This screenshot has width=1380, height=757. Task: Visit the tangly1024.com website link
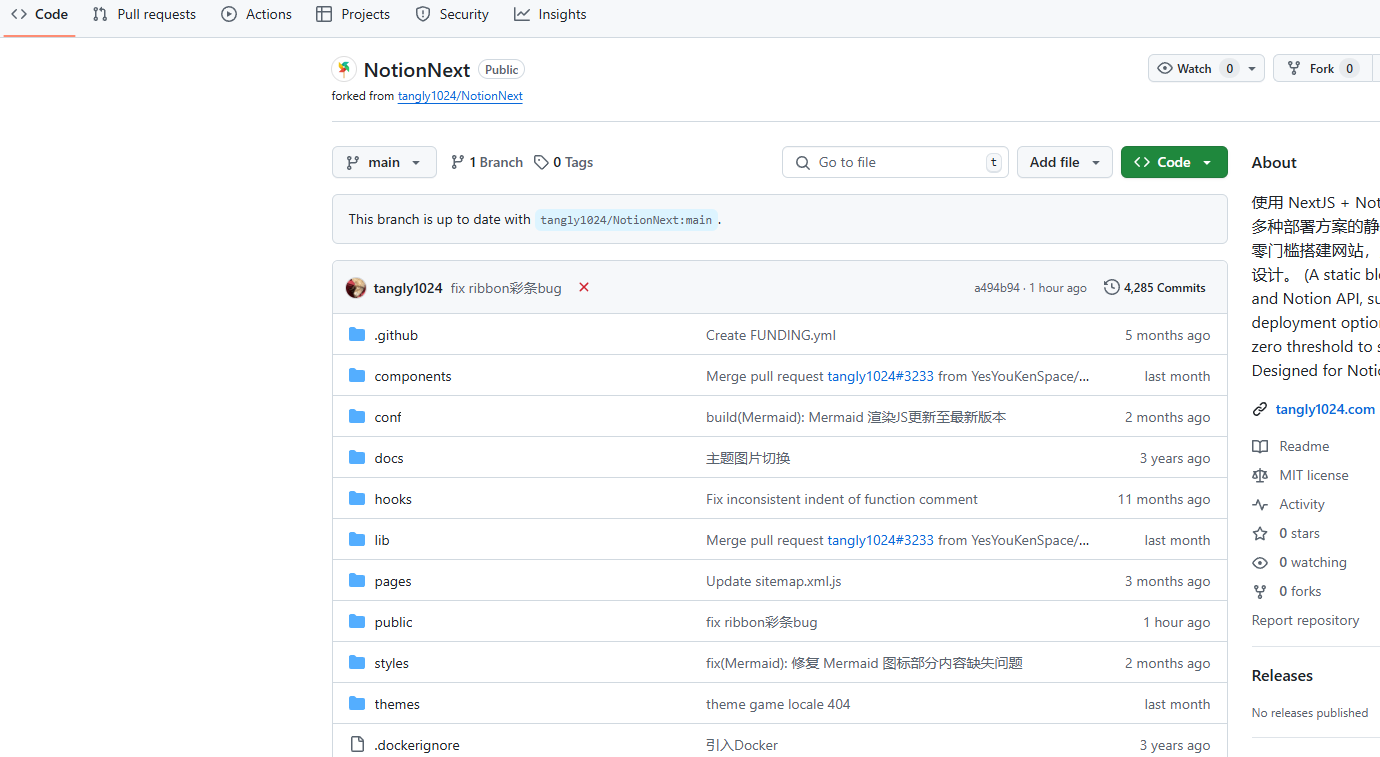click(x=1325, y=409)
